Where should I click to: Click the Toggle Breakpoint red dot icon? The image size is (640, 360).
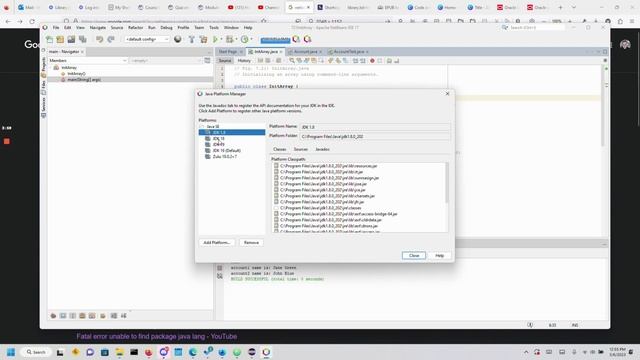pyautogui.click(x=372, y=61)
